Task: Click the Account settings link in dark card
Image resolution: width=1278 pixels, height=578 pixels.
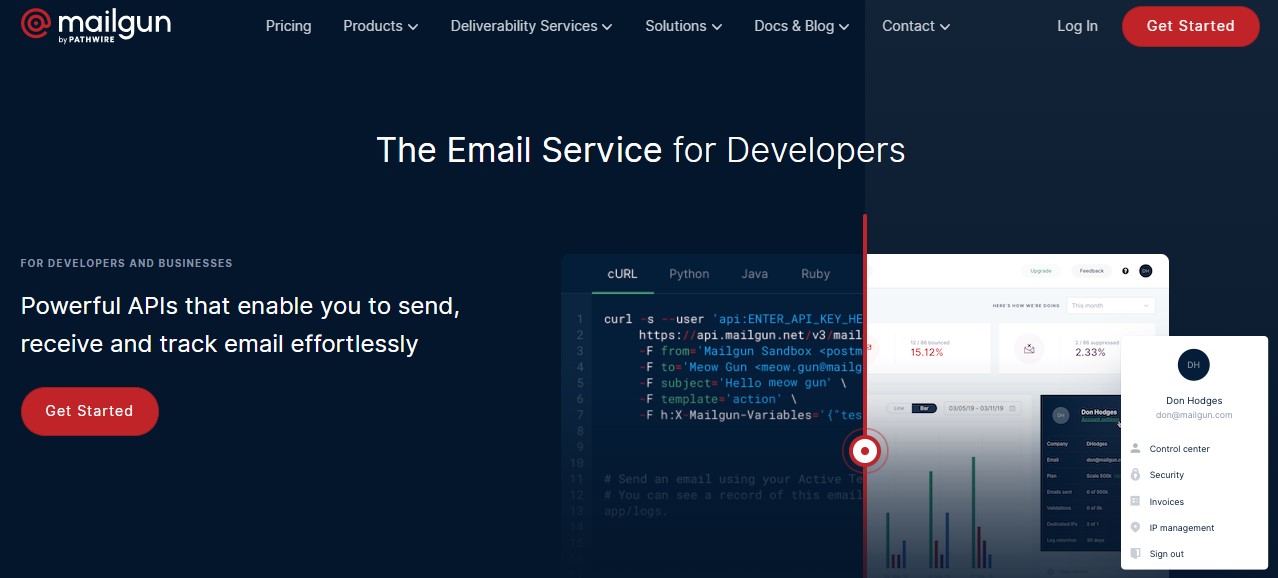Action: tap(1101, 420)
